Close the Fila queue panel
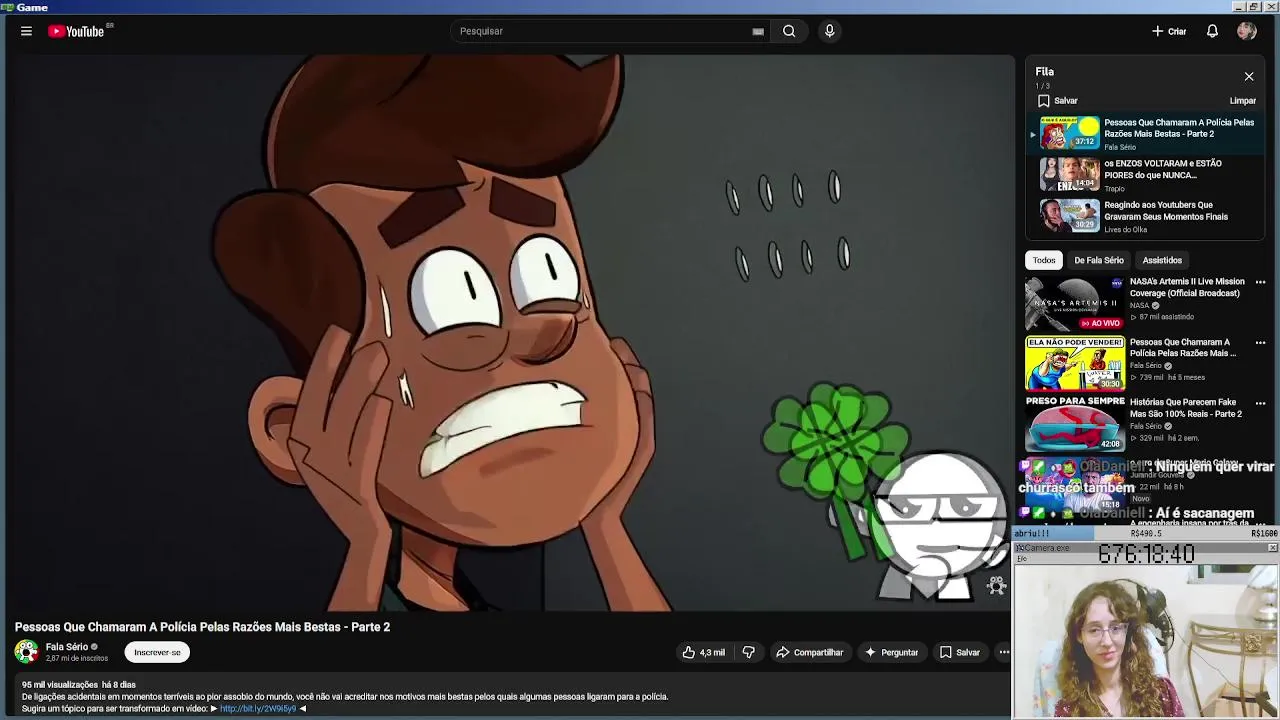Image resolution: width=1280 pixels, height=720 pixels. [1249, 76]
